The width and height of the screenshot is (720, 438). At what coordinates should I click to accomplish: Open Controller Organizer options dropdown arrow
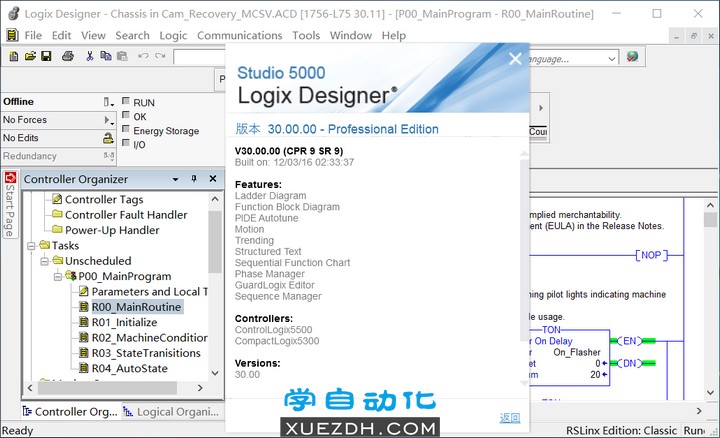click(x=175, y=179)
